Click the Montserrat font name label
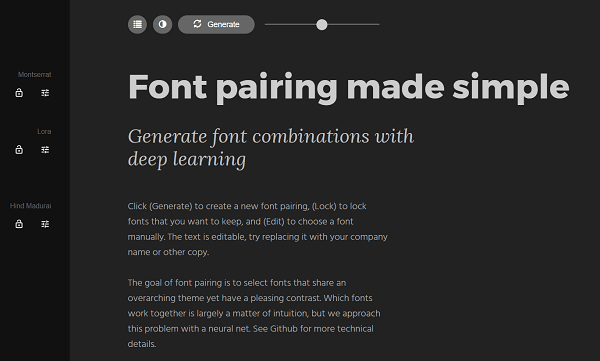 pyautogui.click(x=34, y=75)
